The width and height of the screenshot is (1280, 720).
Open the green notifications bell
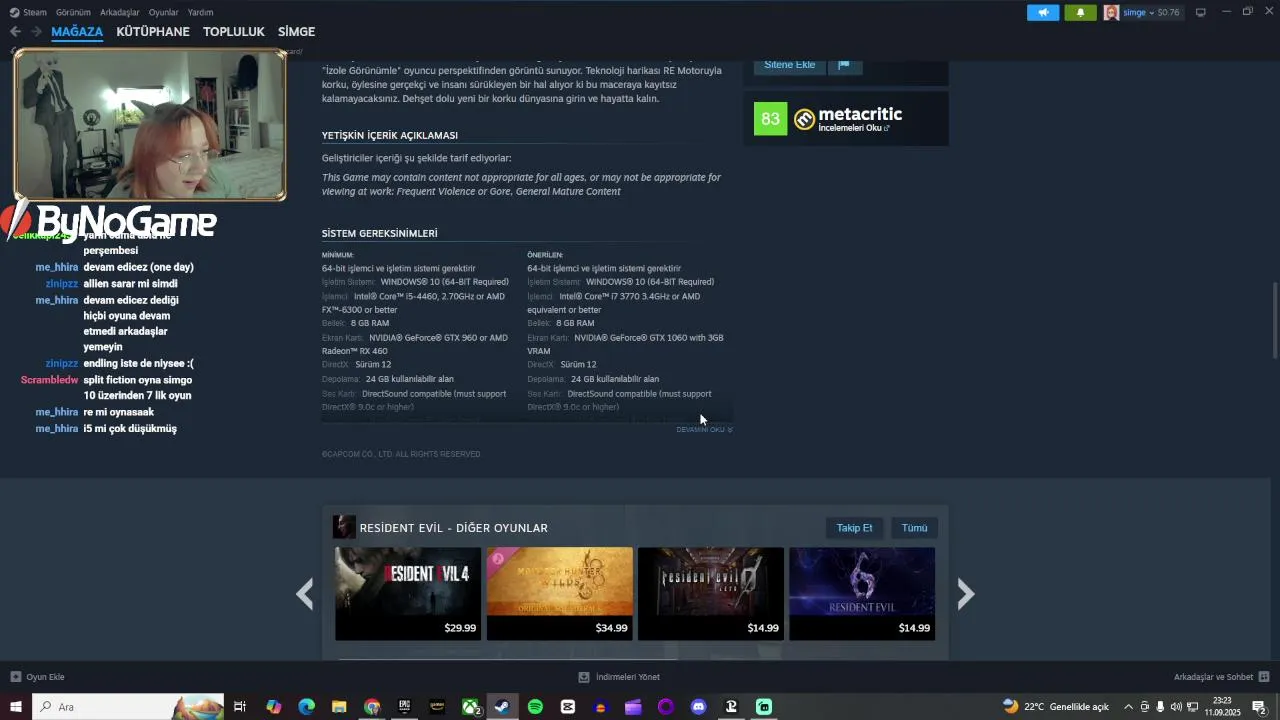(1080, 12)
